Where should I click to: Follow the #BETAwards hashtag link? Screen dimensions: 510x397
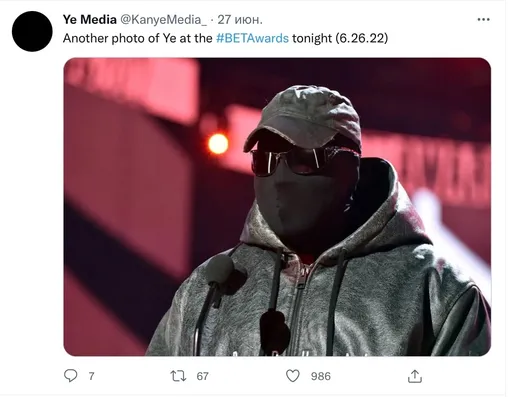[252, 38]
